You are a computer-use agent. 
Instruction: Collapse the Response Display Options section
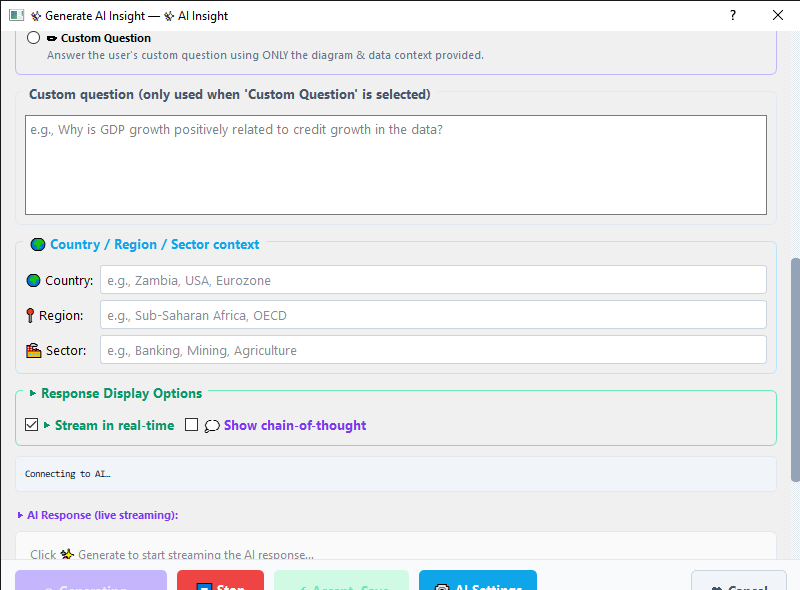(33, 393)
